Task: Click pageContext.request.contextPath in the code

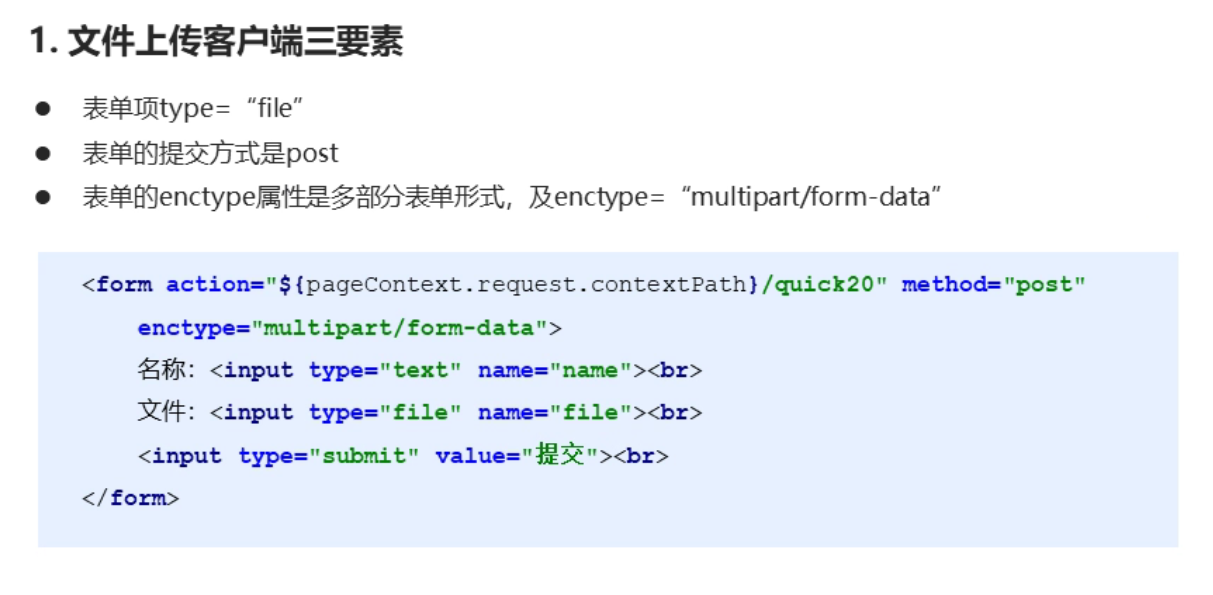Action: [x=527, y=285]
